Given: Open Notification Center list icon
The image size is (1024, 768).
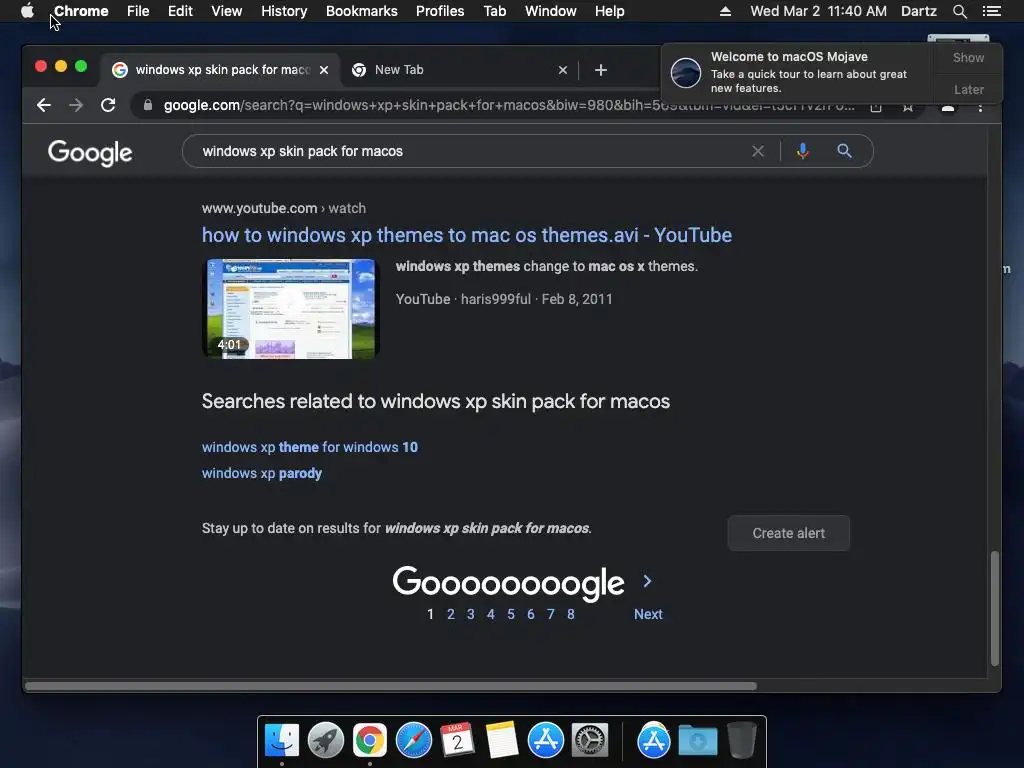Looking at the screenshot, I should (x=992, y=11).
